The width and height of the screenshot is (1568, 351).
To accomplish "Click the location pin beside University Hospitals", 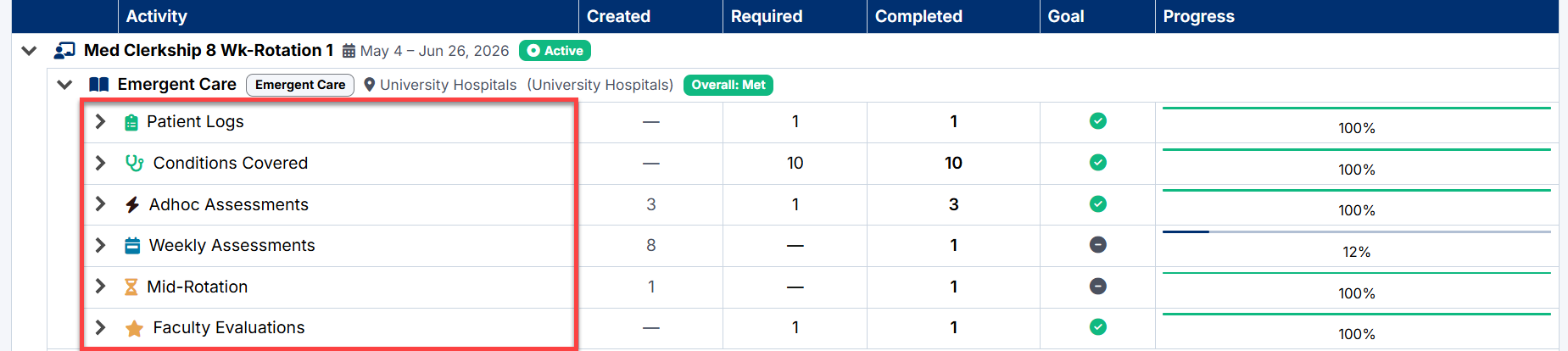I will coord(370,85).
